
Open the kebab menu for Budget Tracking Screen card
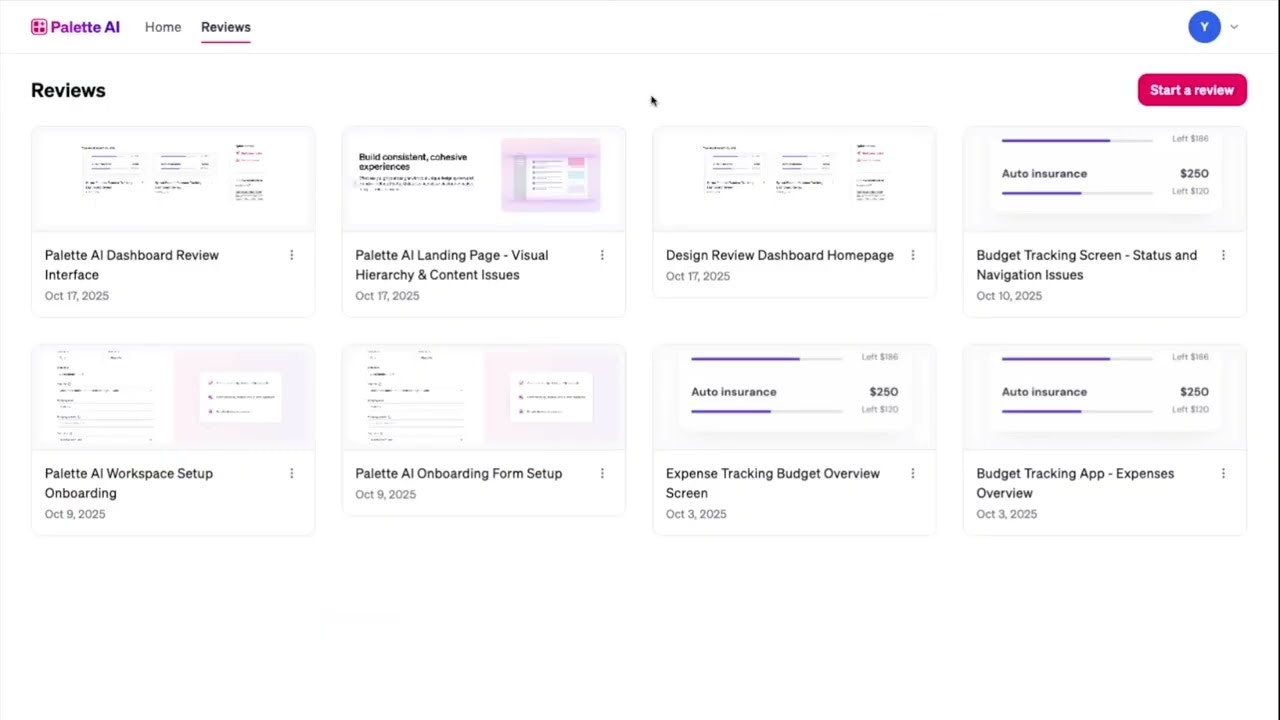(x=1223, y=255)
